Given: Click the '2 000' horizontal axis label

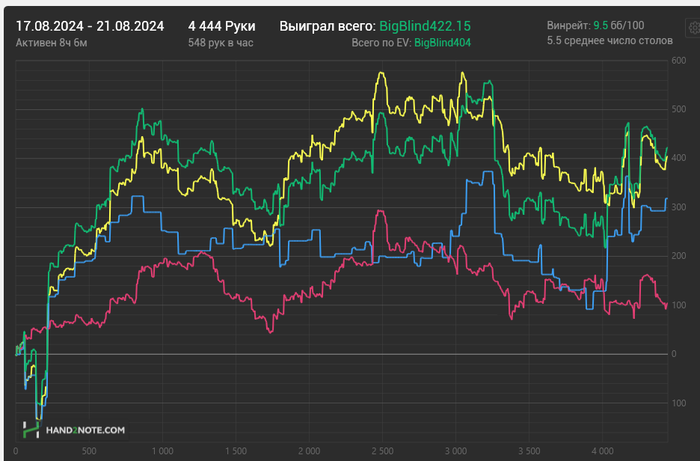Looking at the screenshot, I should [x=309, y=451].
